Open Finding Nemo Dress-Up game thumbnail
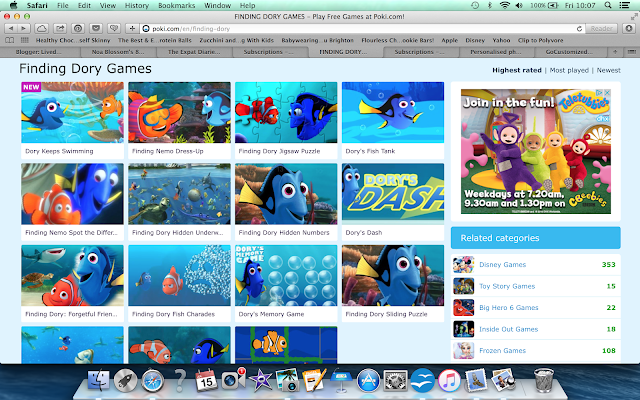Viewport: 640px width, 400px height. click(x=179, y=112)
